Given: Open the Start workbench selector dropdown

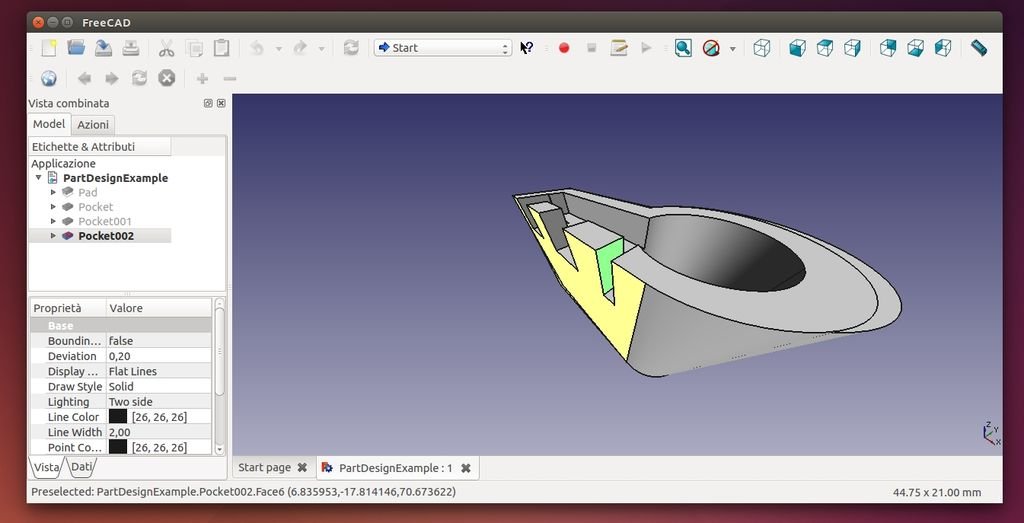Looking at the screenshot, I should coord(442,47).
